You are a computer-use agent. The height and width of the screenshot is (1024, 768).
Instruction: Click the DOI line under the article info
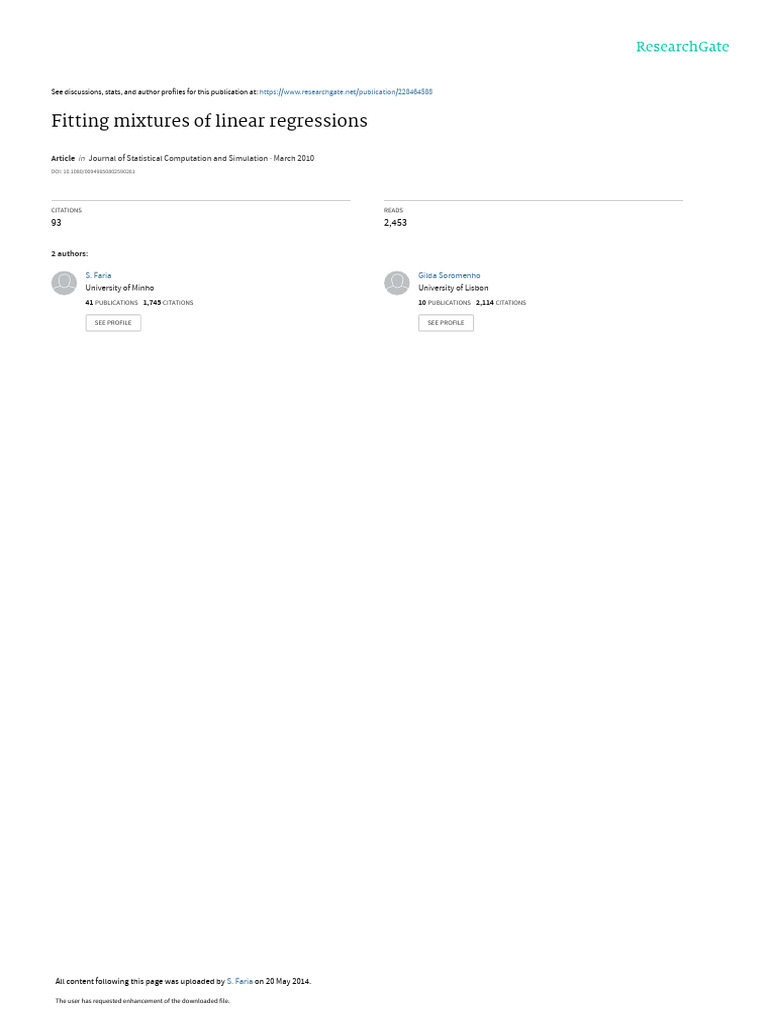pos(93,172)
